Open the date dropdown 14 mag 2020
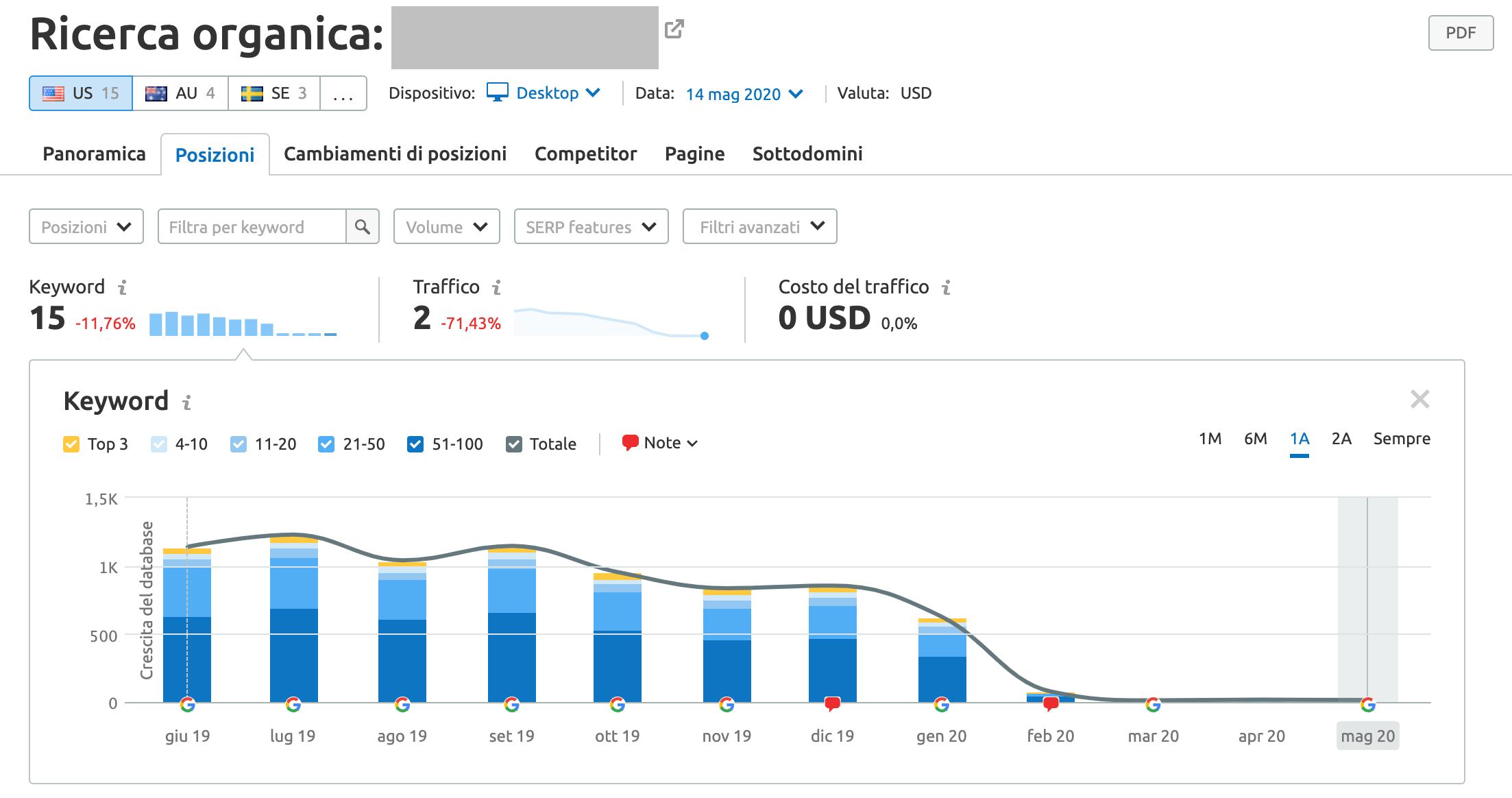 click(x=744, y=94)
